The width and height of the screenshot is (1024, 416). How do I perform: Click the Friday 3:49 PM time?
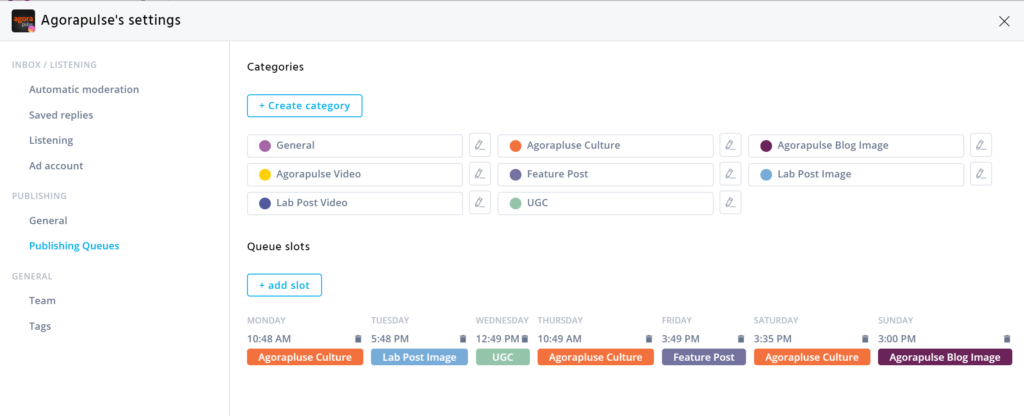click(x=680, y=339)
